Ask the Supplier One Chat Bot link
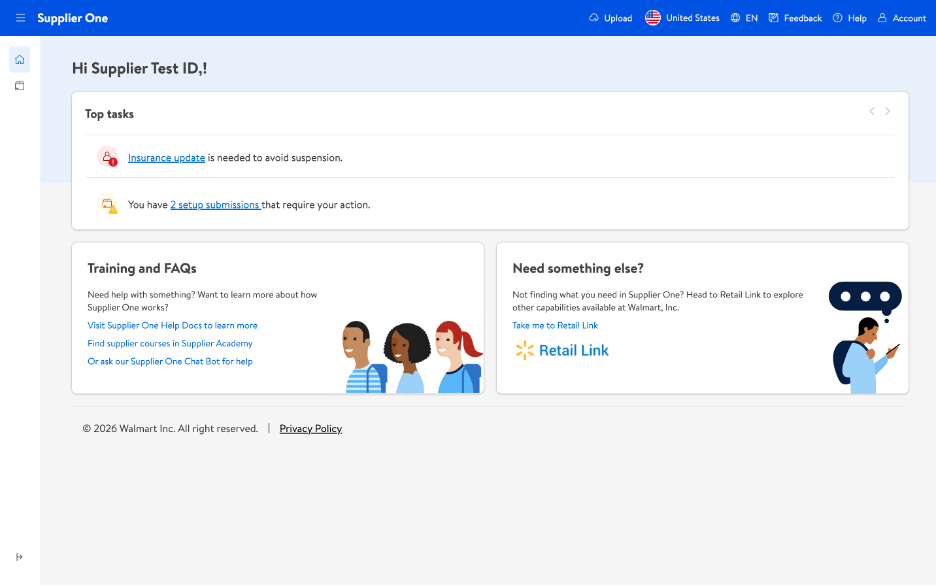 click(x=170, y=361)
